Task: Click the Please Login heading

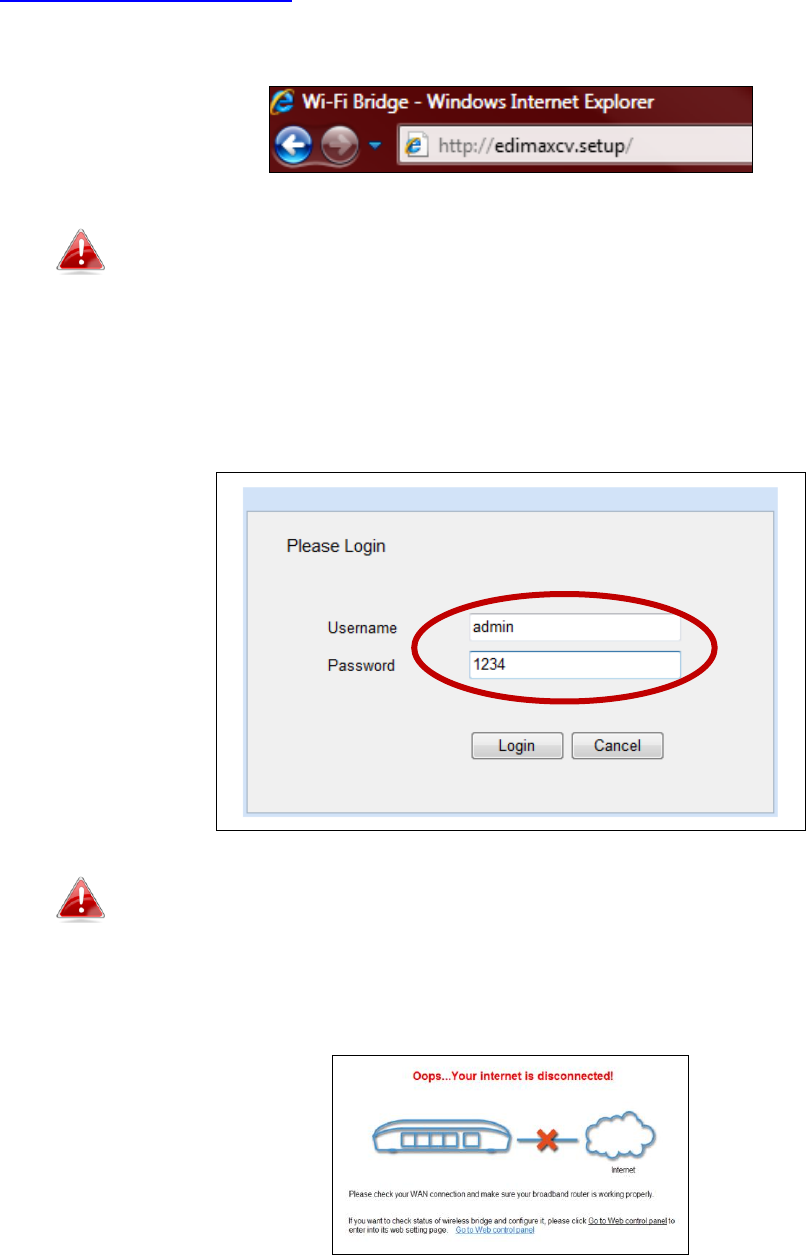Action: coord(336,546)
